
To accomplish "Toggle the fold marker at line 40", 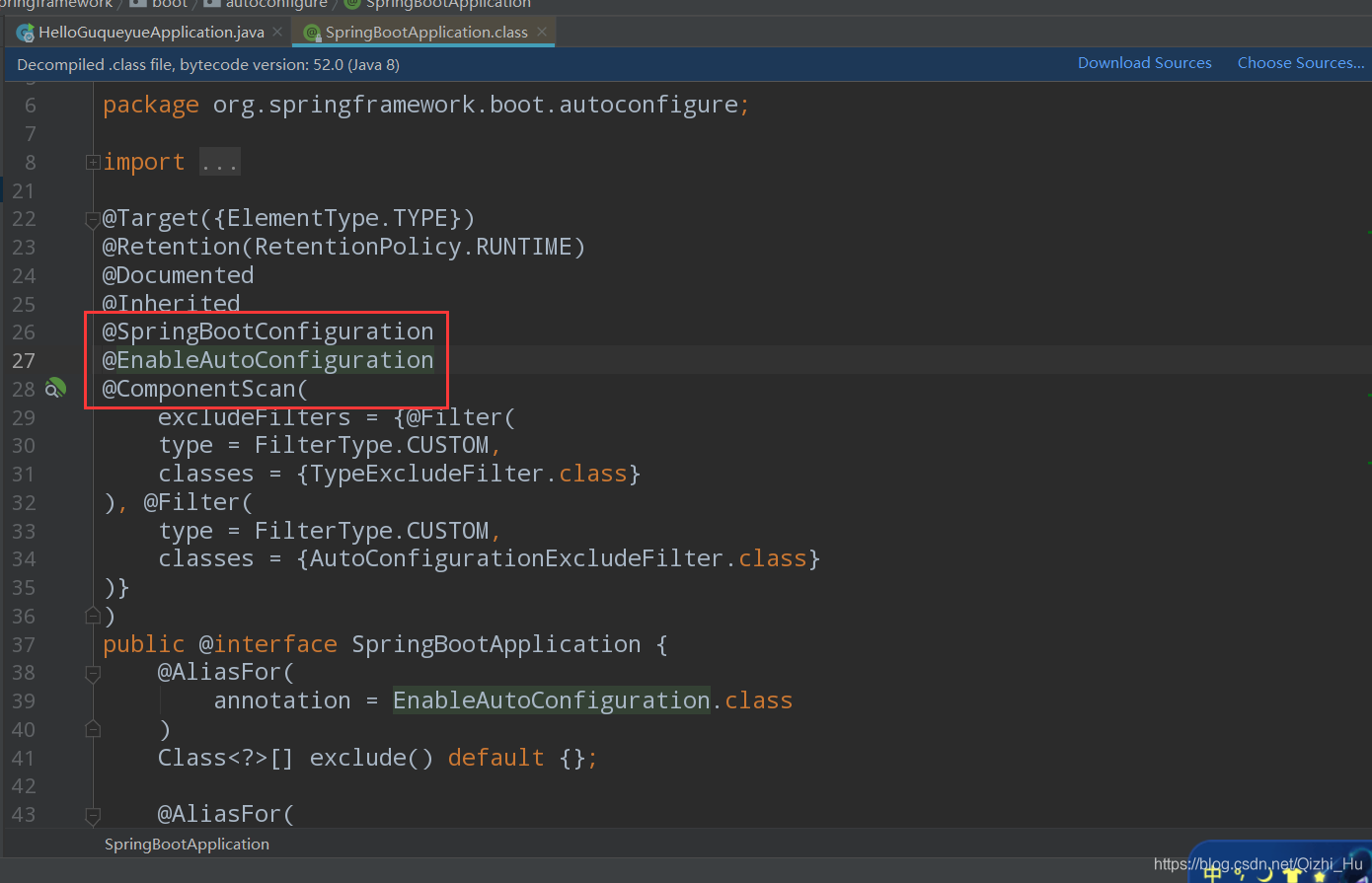I will click(93, 730).
